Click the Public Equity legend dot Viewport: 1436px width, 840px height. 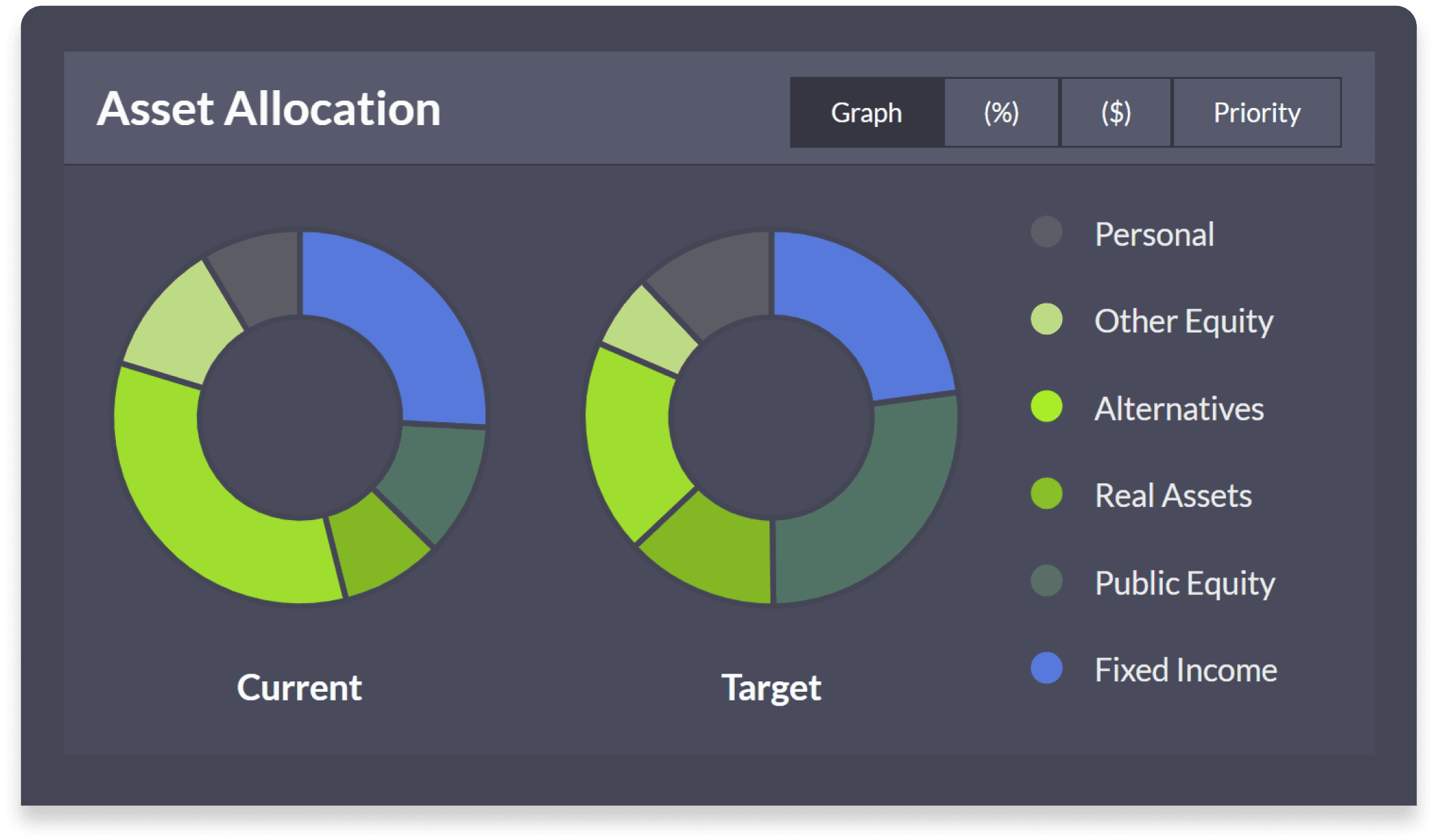coord(1046,581)
